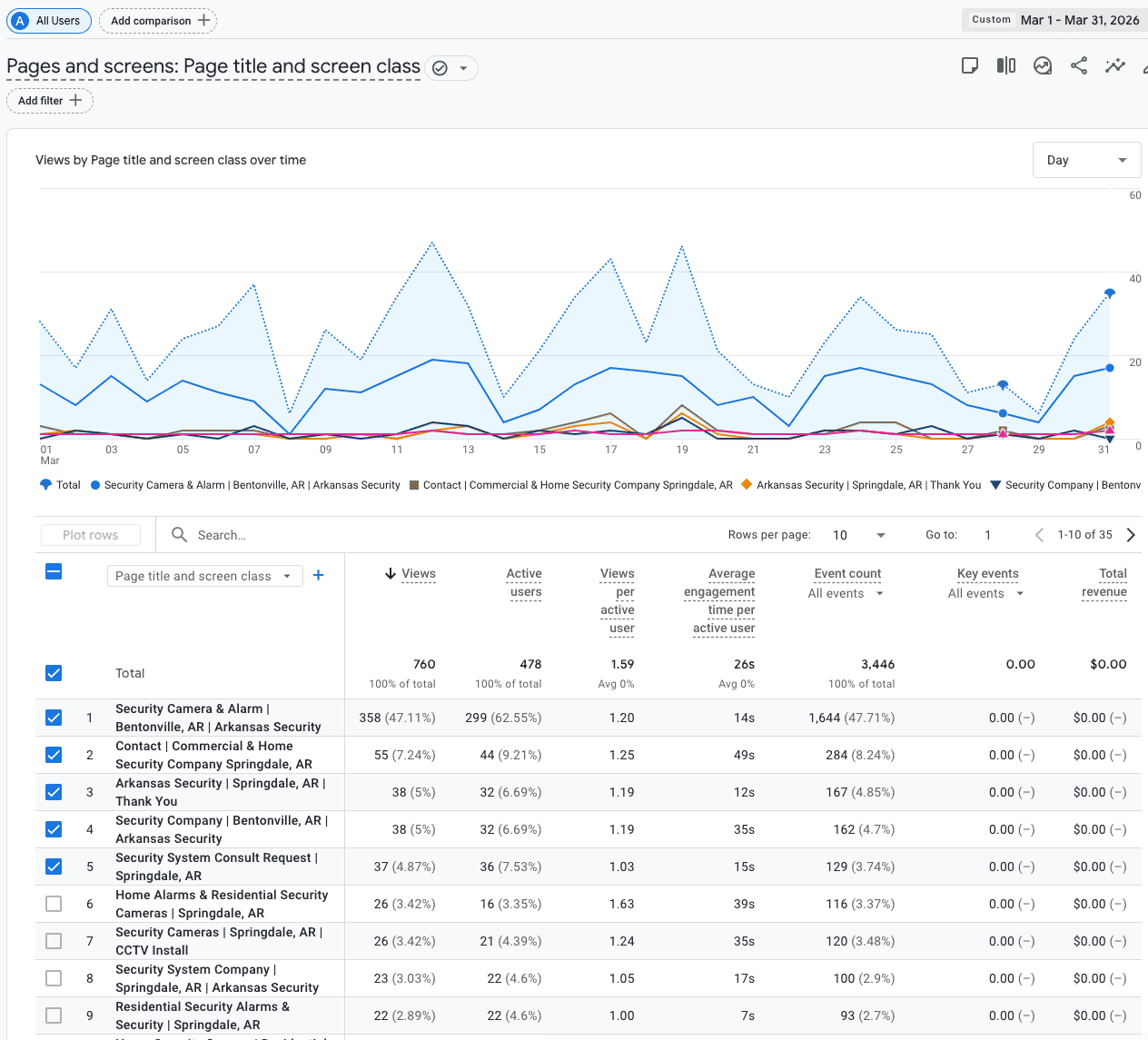Click the report verified checkmark icon
Image resolution: width=1148 pixels, height=1040 pixels.
point(440,68)
